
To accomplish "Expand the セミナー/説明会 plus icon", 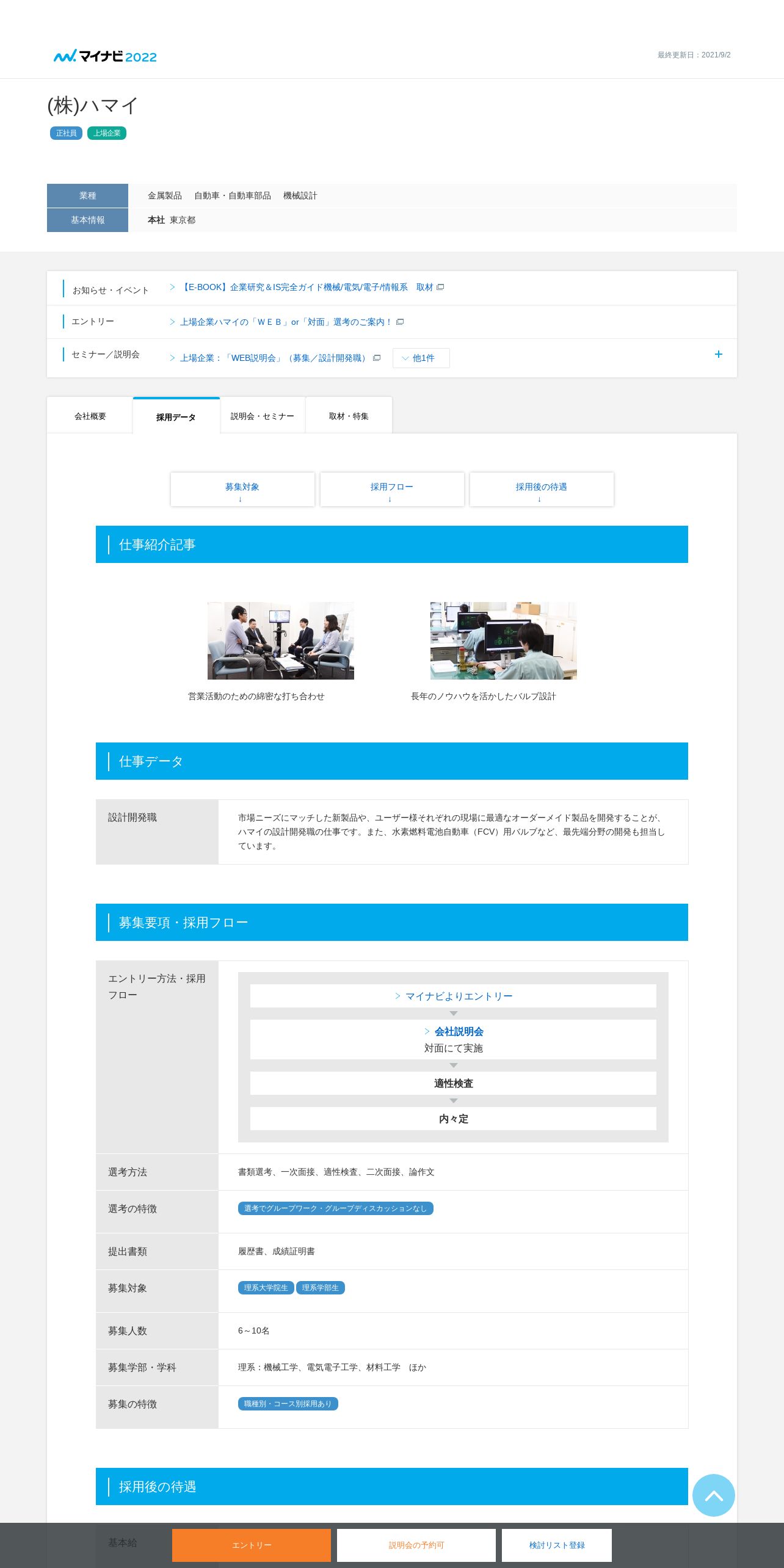I will (x=718, y=354).
